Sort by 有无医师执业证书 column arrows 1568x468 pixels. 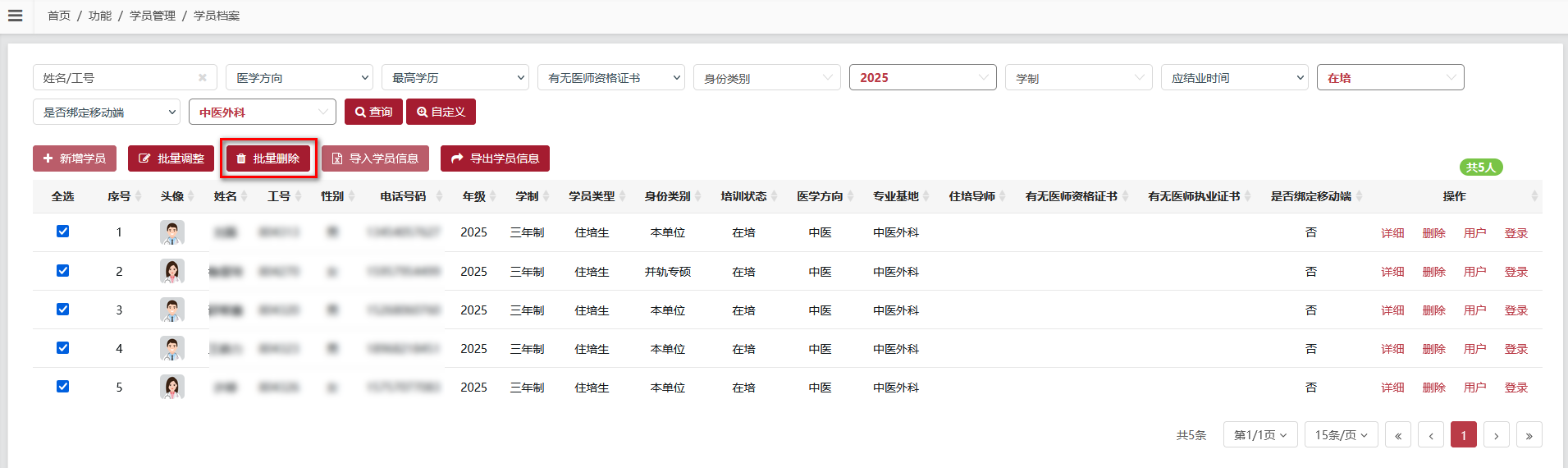pyautogui.click(x=1248, y=196)
